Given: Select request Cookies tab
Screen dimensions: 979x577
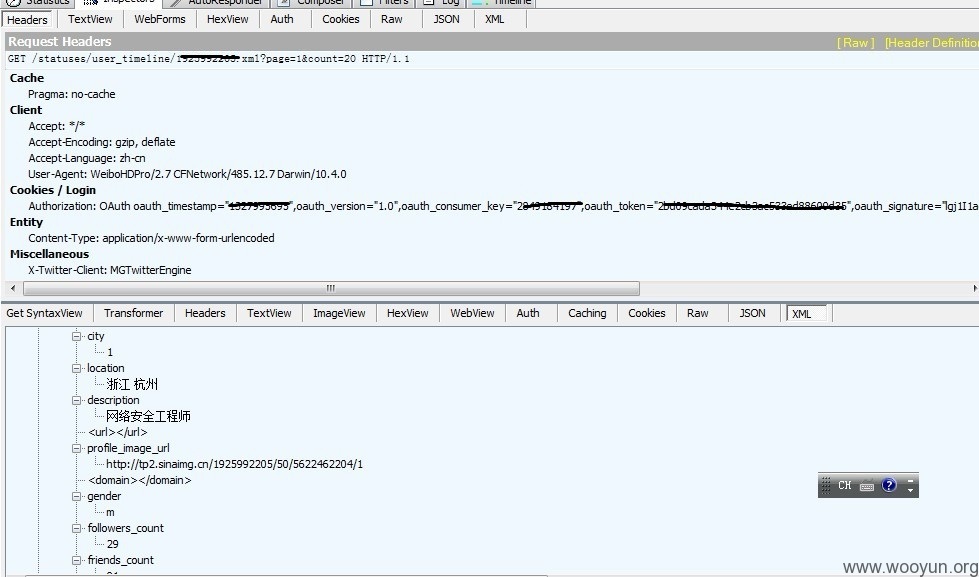Looking at the screenshot, I should click(340, 19).
